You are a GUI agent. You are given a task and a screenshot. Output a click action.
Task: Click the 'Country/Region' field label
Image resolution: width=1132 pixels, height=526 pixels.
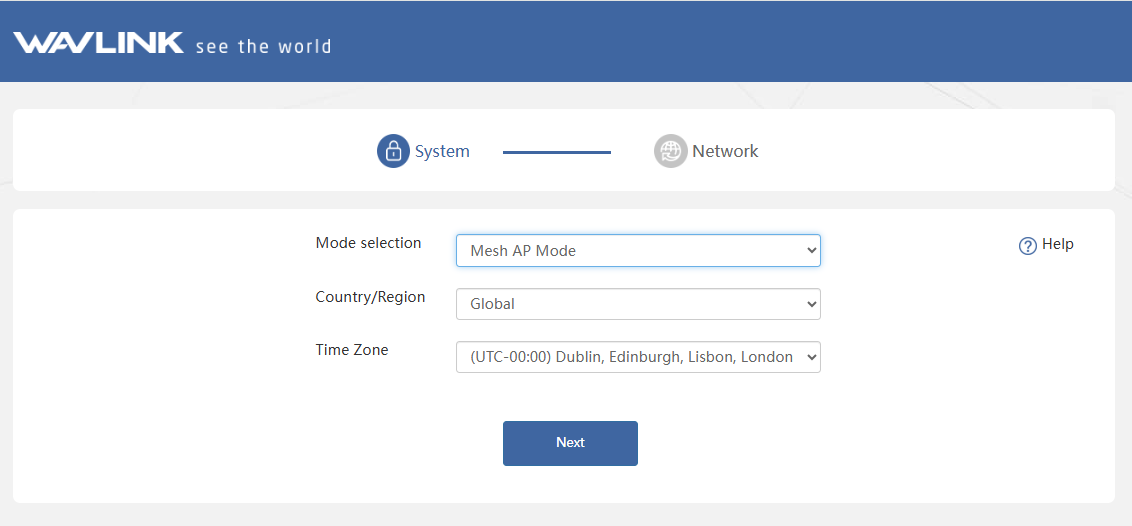[370, 297]
